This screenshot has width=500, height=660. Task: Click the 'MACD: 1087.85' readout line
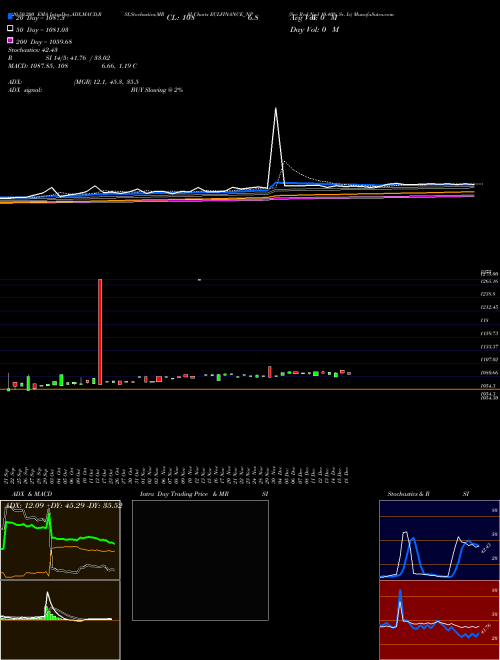[x=72, y=66]
